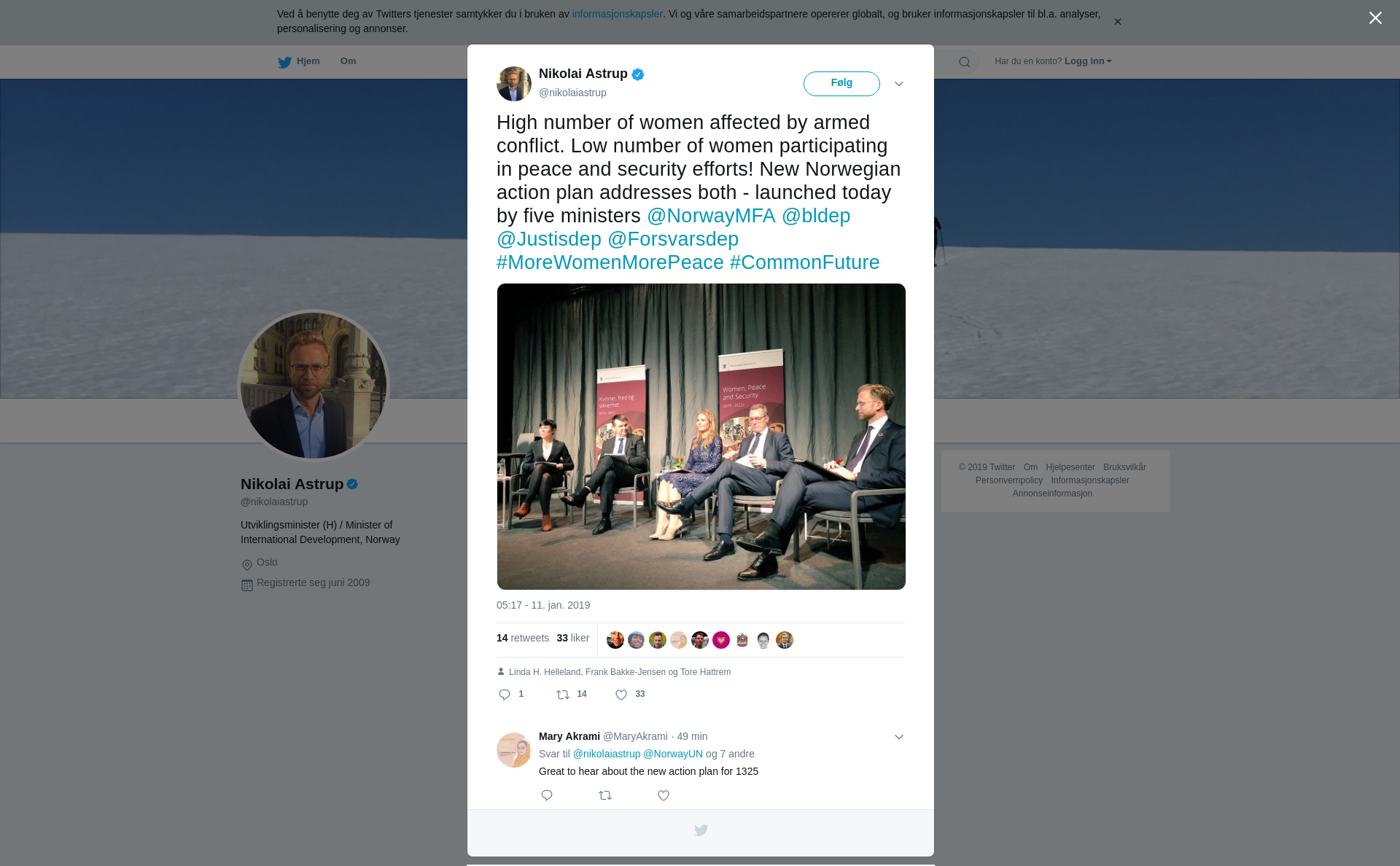1400x866 pixels.
Task: Retweet the Nikolai Astrup tweet
Action: (x=563, y=695)
